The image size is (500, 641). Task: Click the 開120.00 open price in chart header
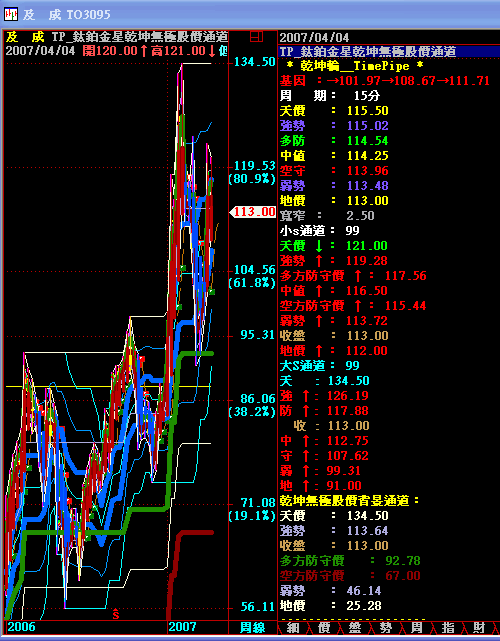110,51
